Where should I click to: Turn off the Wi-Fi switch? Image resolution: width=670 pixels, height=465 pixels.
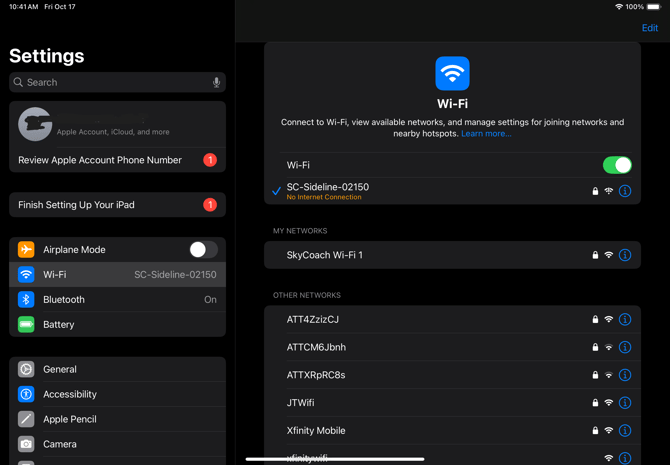tap(617, 165)
